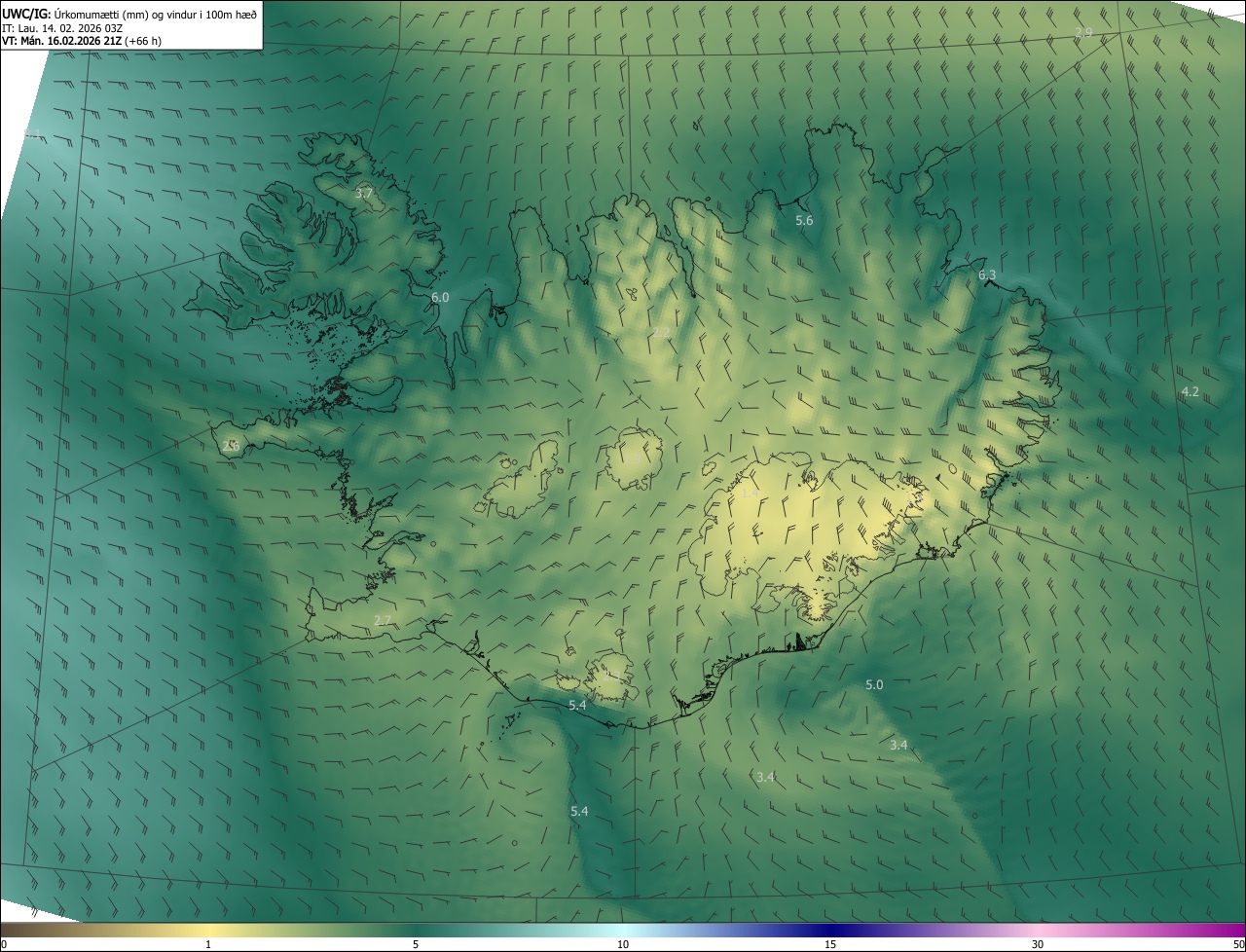
Task: Click the 2.6 value label on Snæfellsnes peninsula
Action: [231, 446]
